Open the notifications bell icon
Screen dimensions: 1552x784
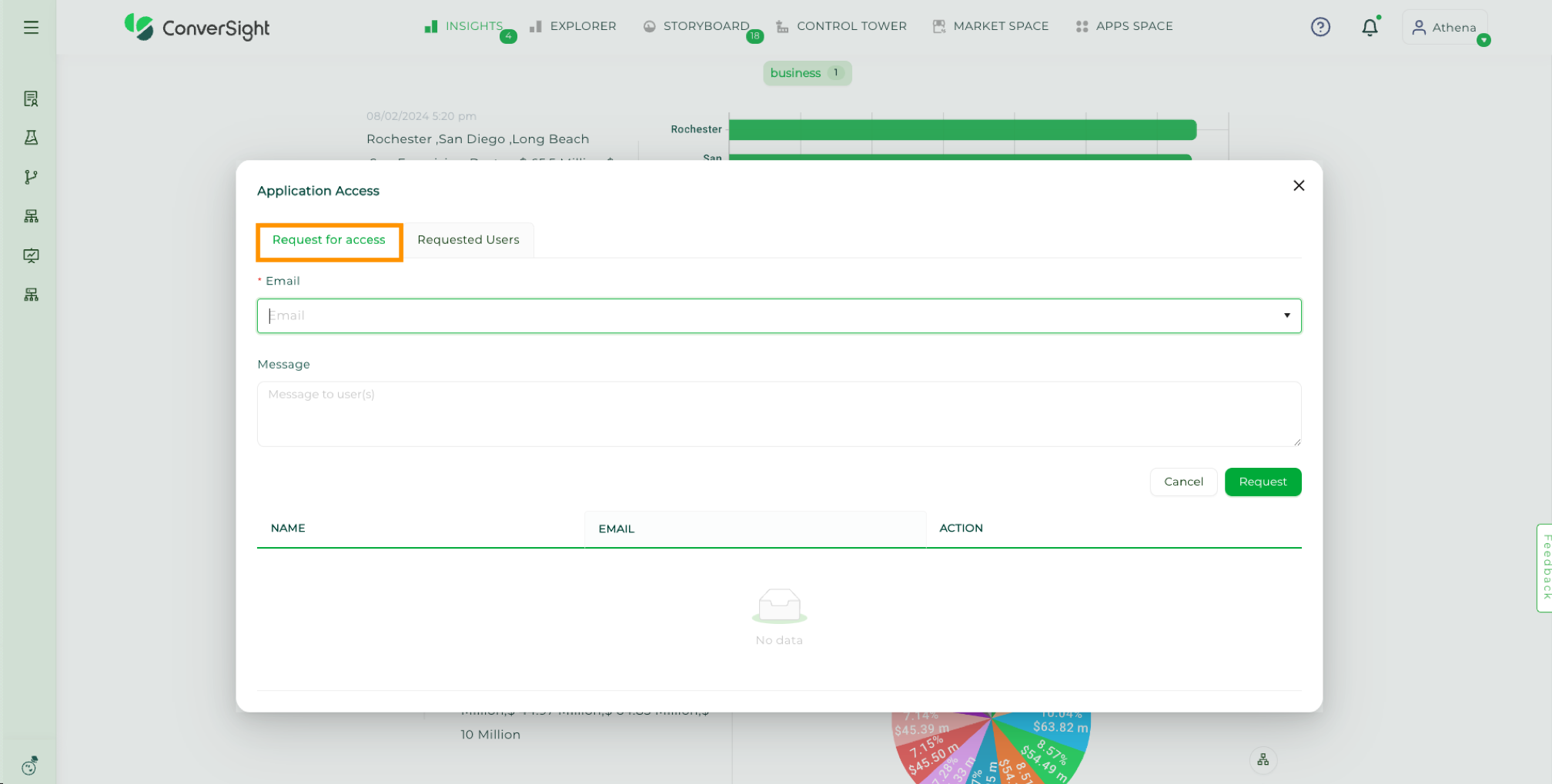pos(1370,27)
